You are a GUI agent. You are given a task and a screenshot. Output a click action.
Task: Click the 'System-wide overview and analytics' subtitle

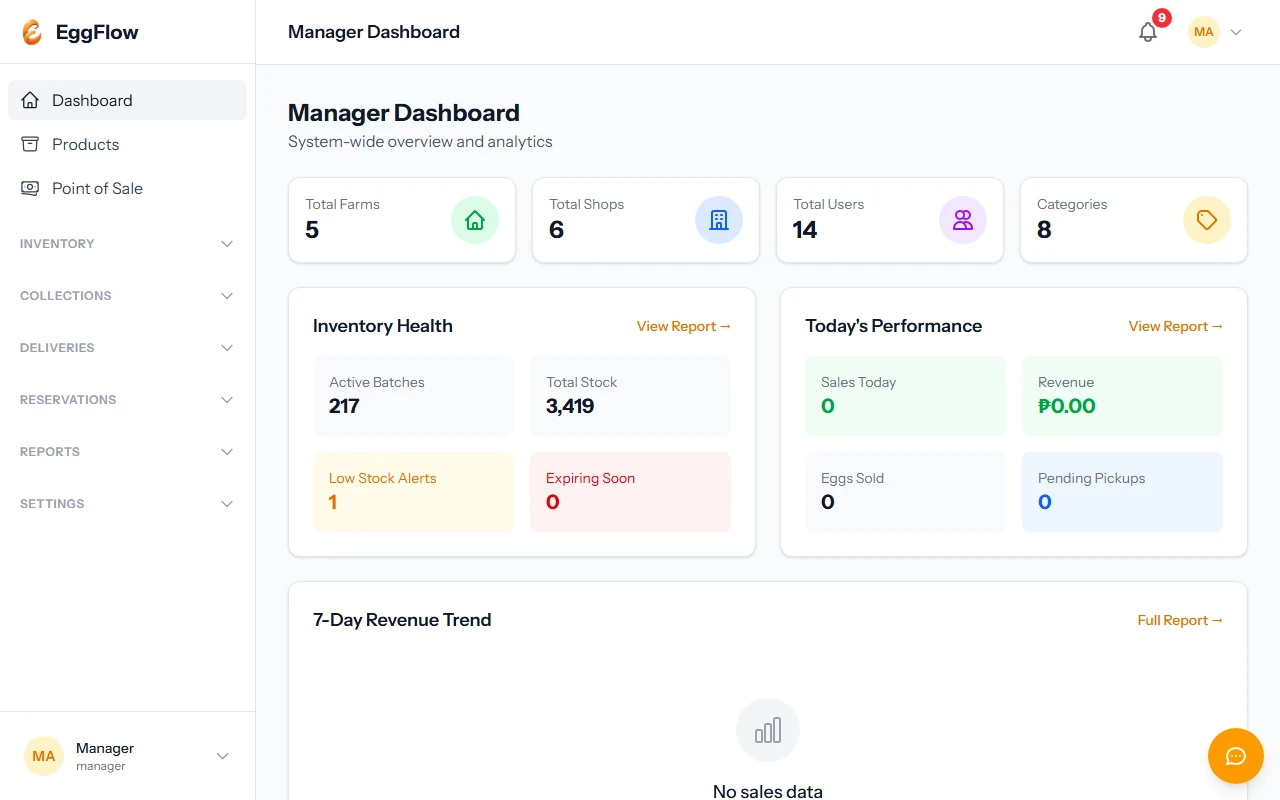click(x=420, y=142)
